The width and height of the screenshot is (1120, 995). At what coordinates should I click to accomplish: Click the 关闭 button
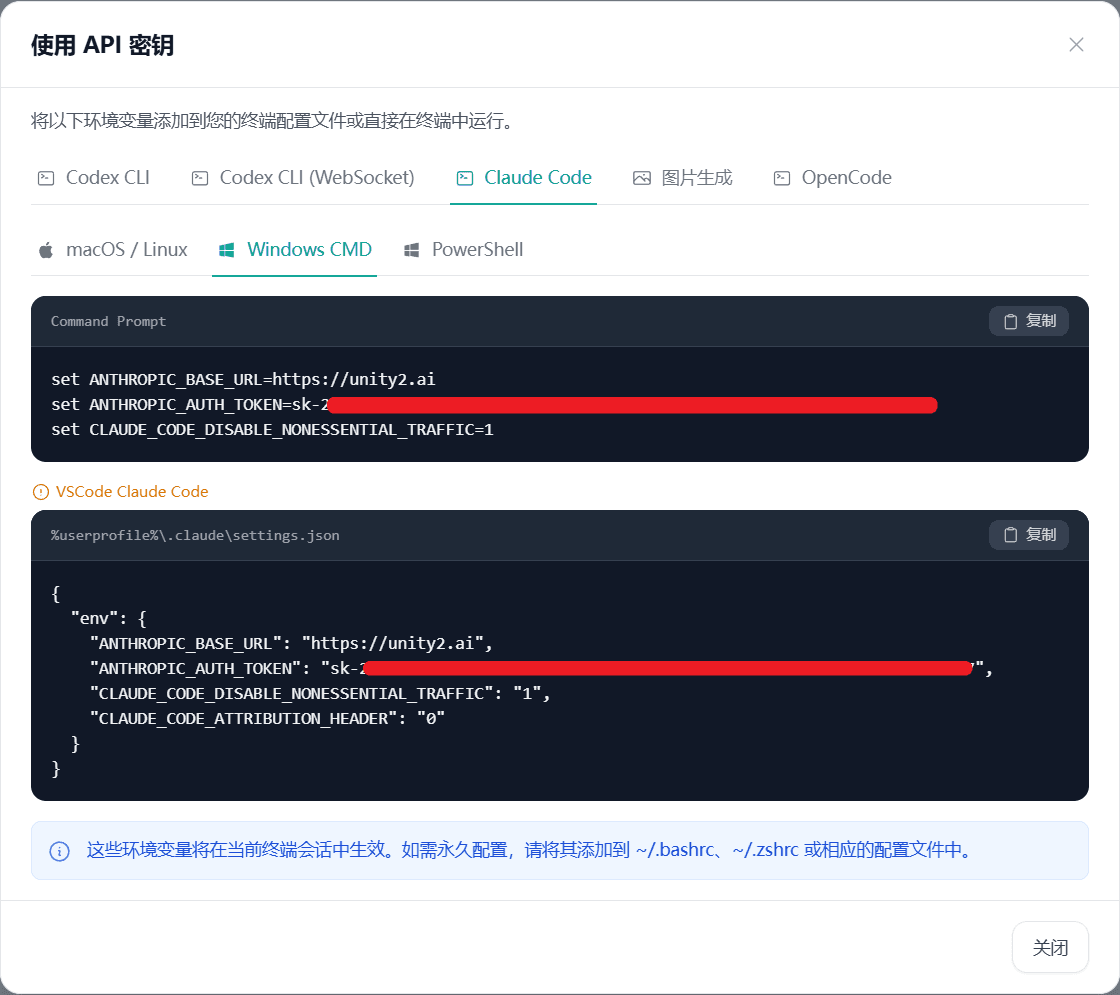(1050, 947)
